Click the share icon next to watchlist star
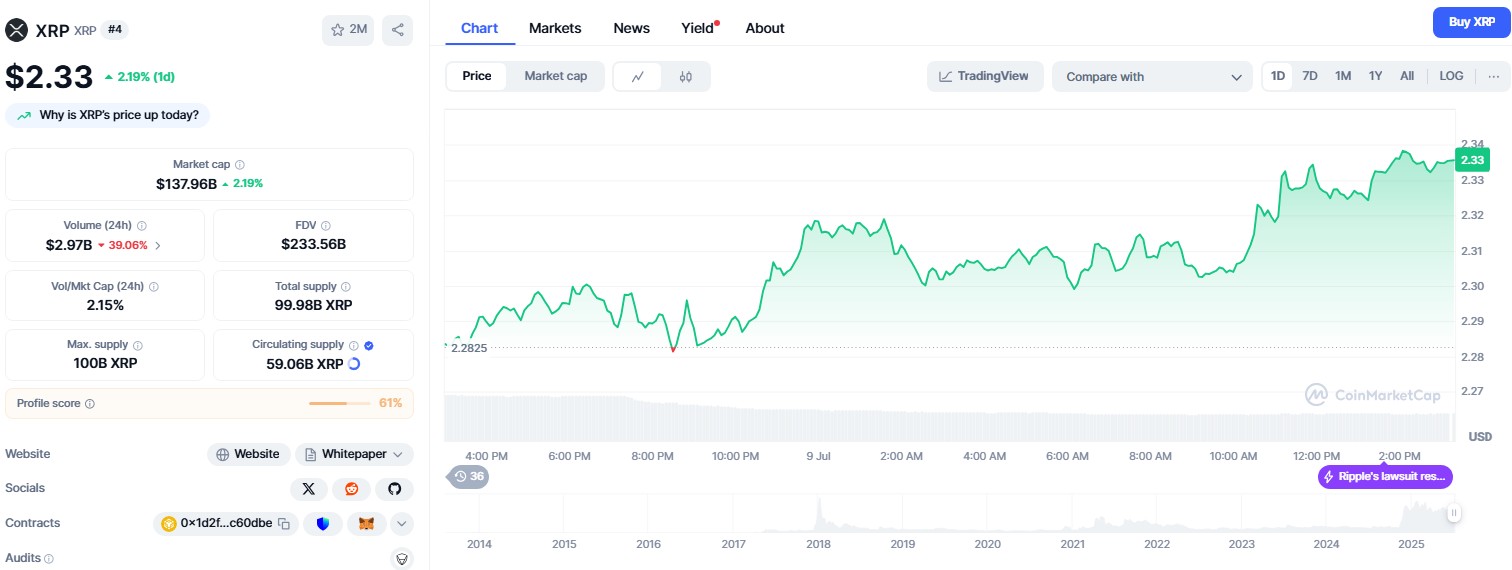The height and width of the screenshot is (570, 1512). [x=397, y=30]
